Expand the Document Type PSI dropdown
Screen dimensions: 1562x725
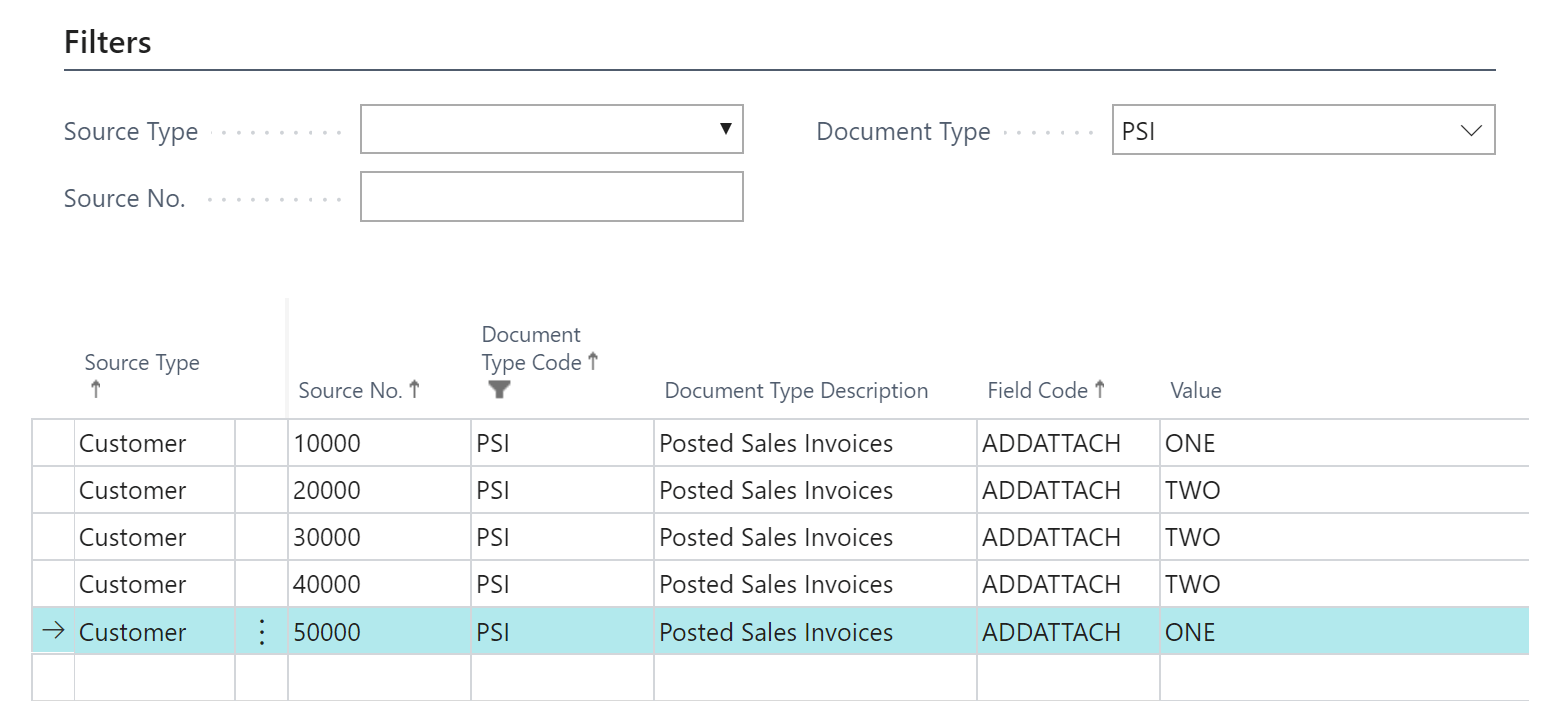1303,130
